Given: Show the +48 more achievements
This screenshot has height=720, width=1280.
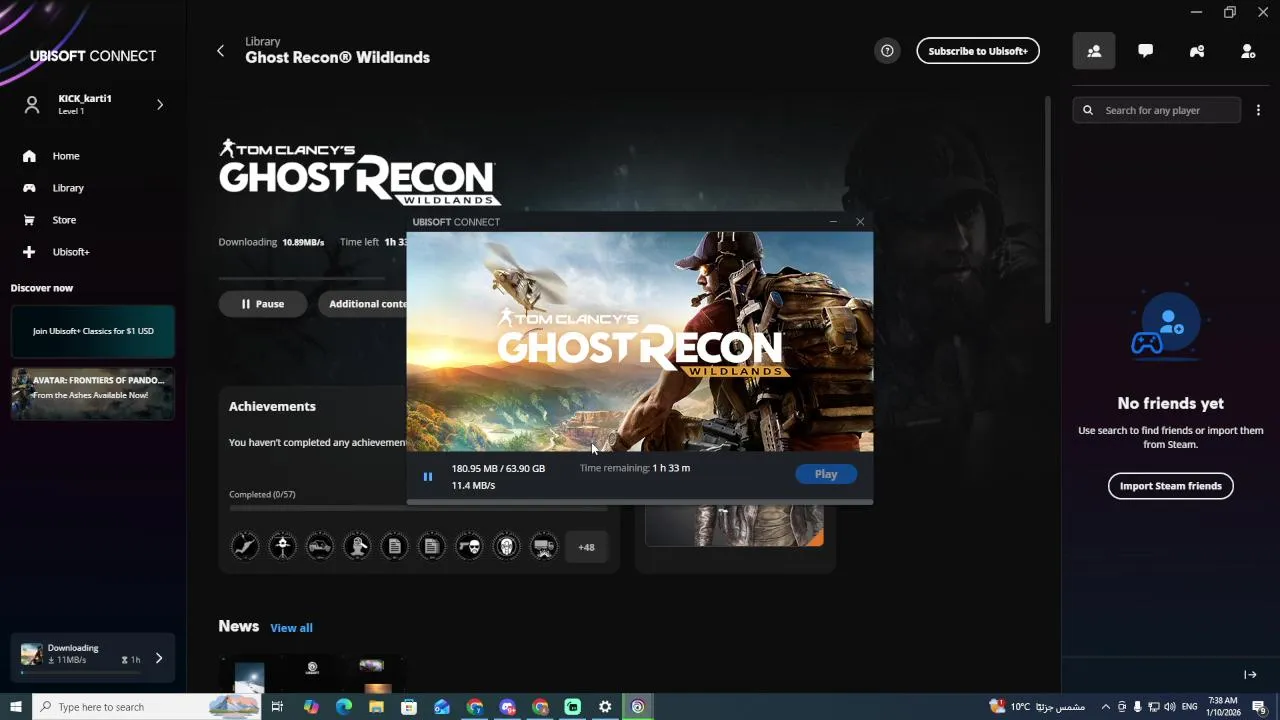Looking at the screenshot, I should [x=586, y=547].
